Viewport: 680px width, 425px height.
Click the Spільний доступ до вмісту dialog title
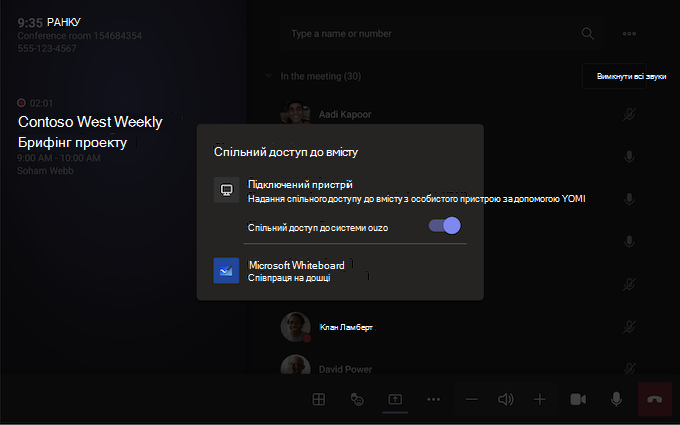[286, 152]
